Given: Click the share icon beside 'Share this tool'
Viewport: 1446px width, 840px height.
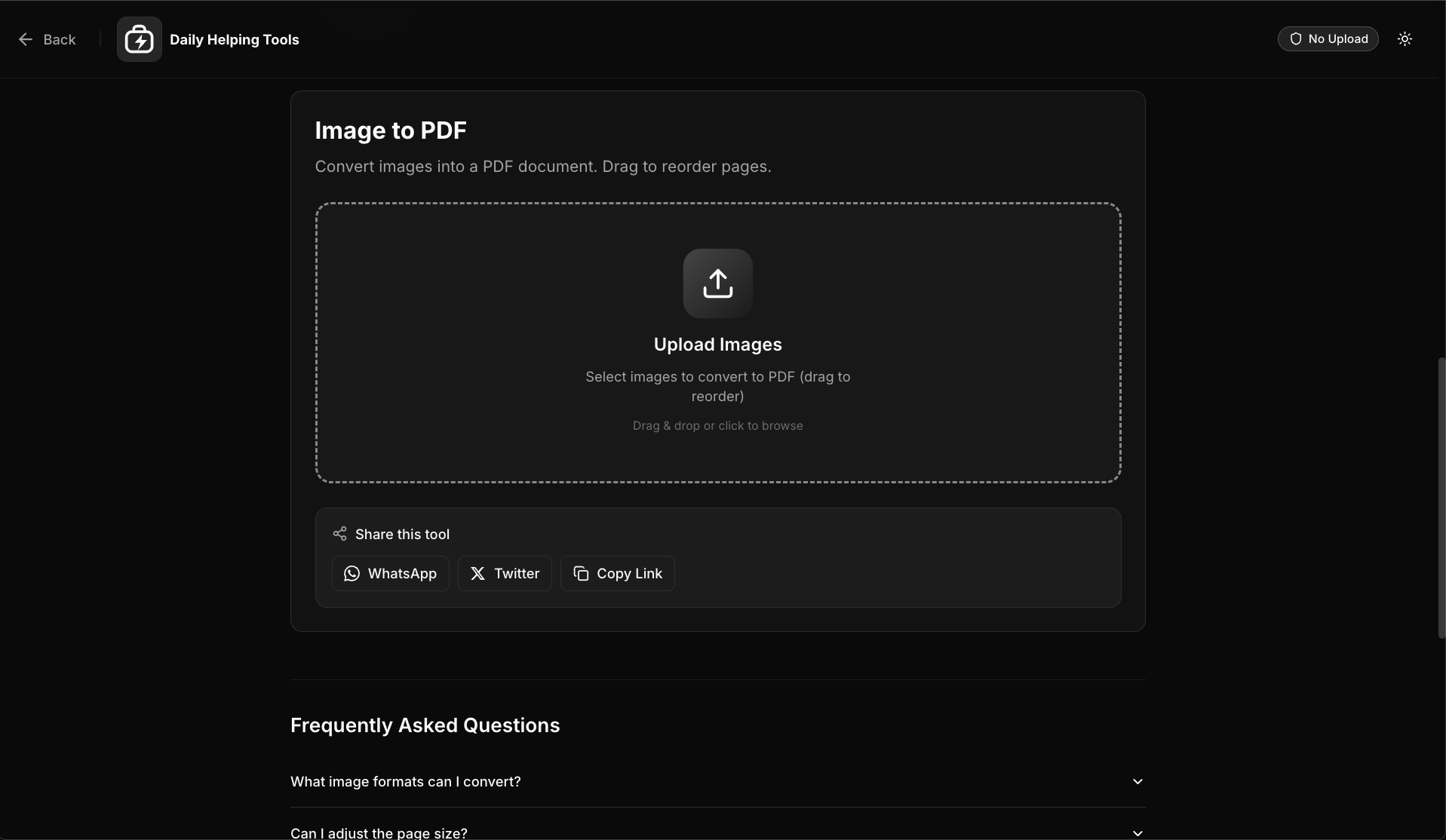Looking at the screenshot, I should click(340, 533).
